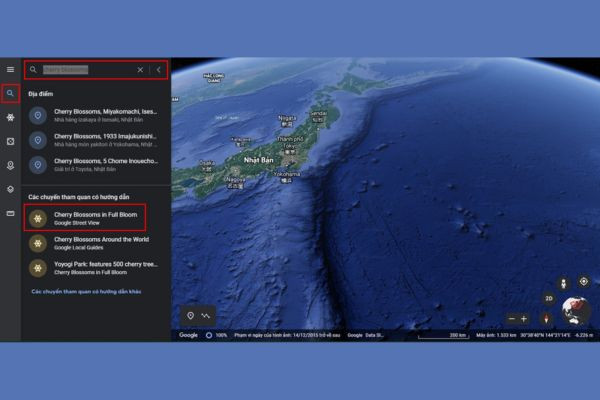Click the camera altitude 1.333 km readout
This screenshot has width=600, height=400.
(x=496, y=335)
